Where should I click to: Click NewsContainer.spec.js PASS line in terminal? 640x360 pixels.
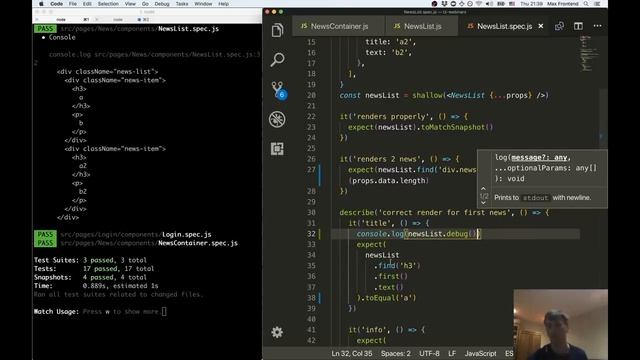point(136,243)
